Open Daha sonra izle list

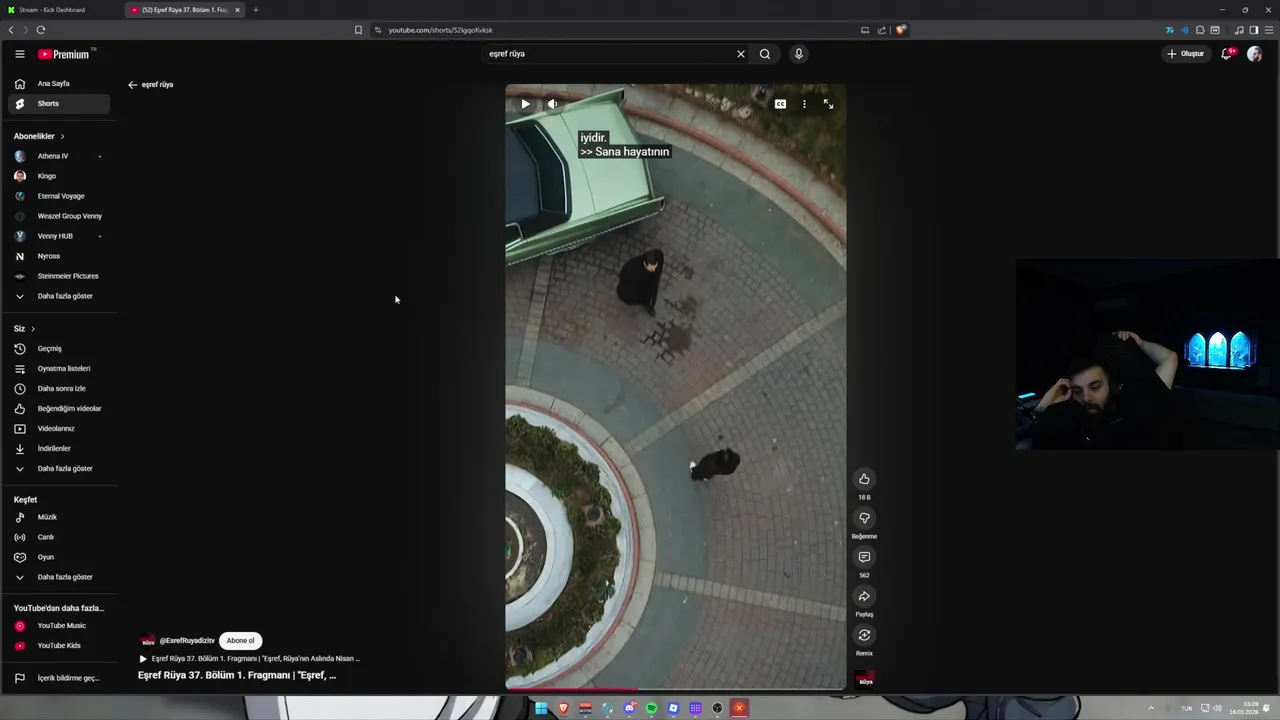[x=60, y=389]
